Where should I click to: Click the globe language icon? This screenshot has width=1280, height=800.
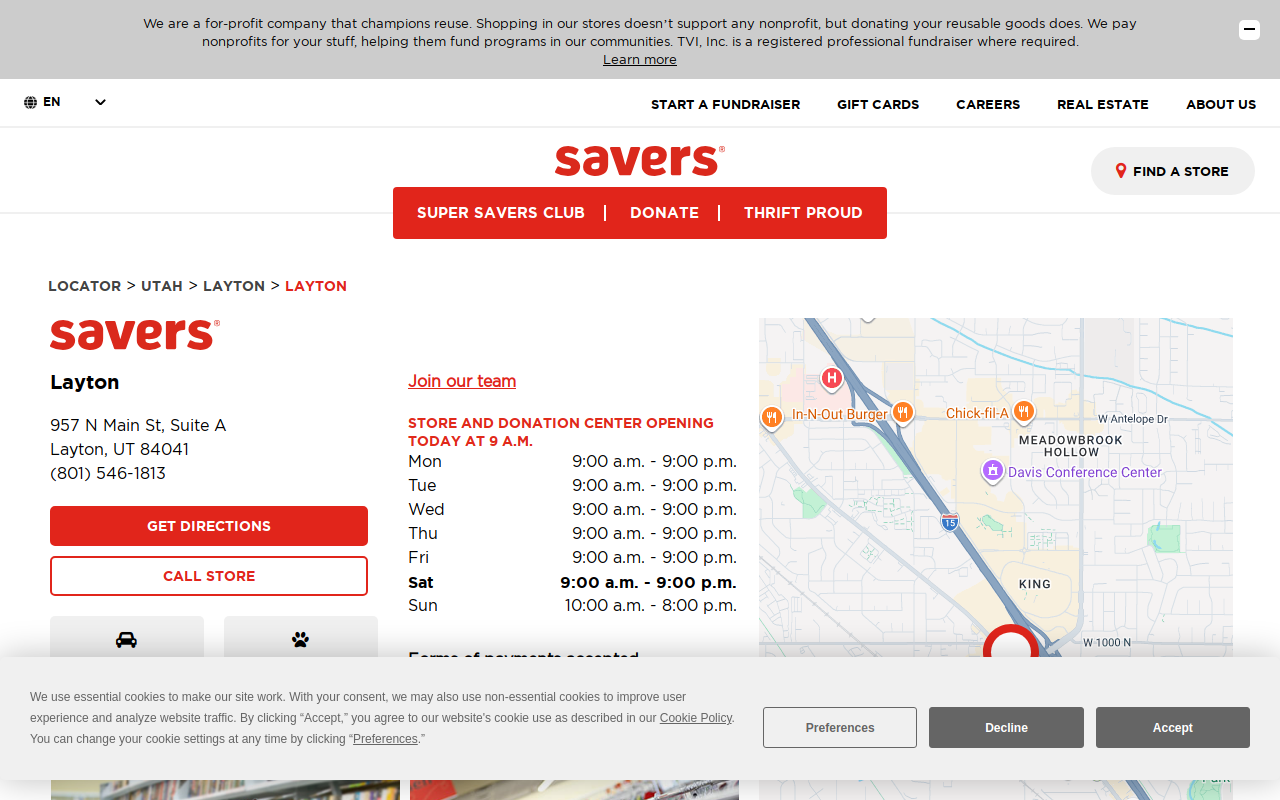(31, 102)
